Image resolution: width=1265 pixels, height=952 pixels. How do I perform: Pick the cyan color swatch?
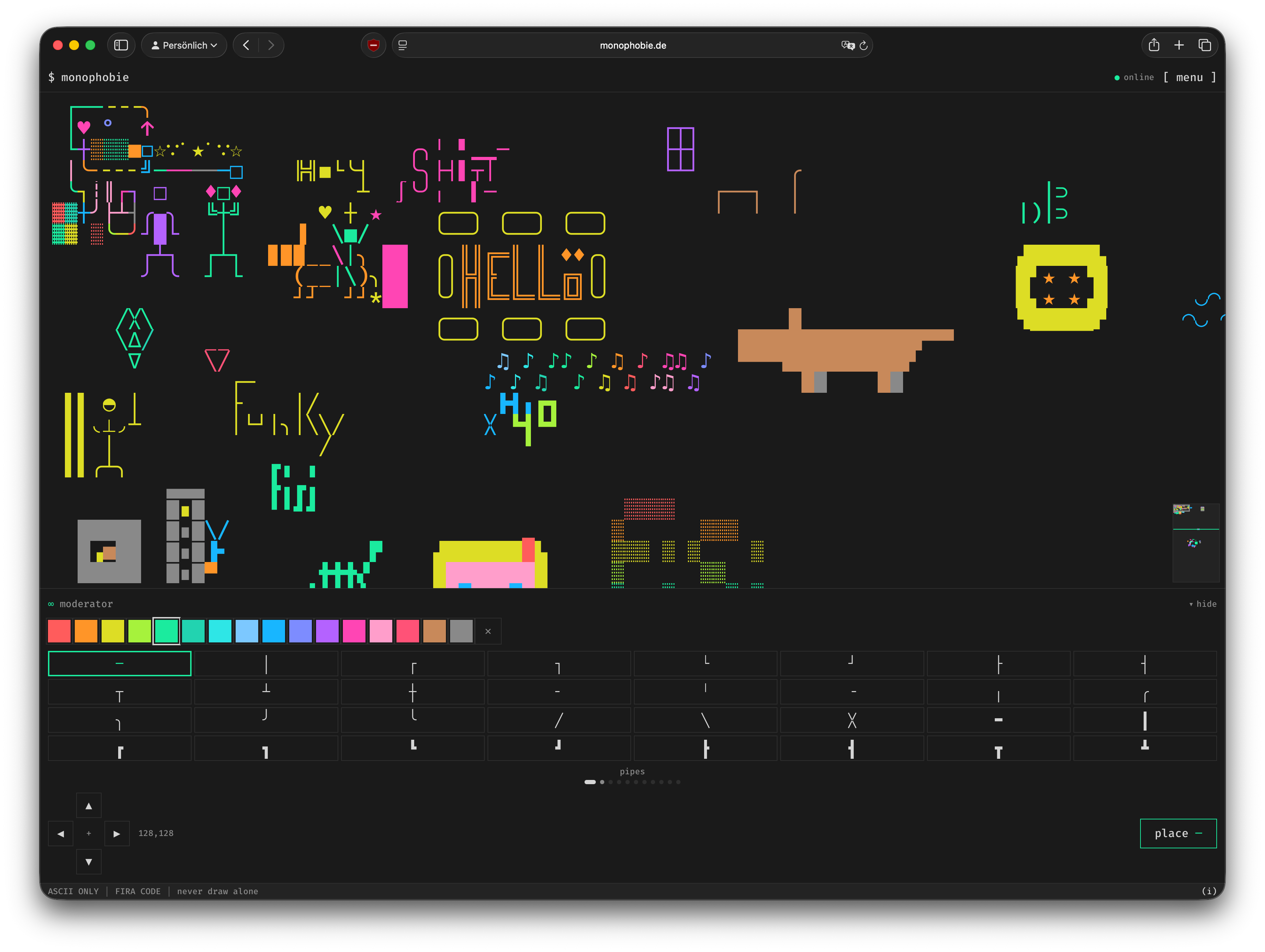[x=220, y=631]
